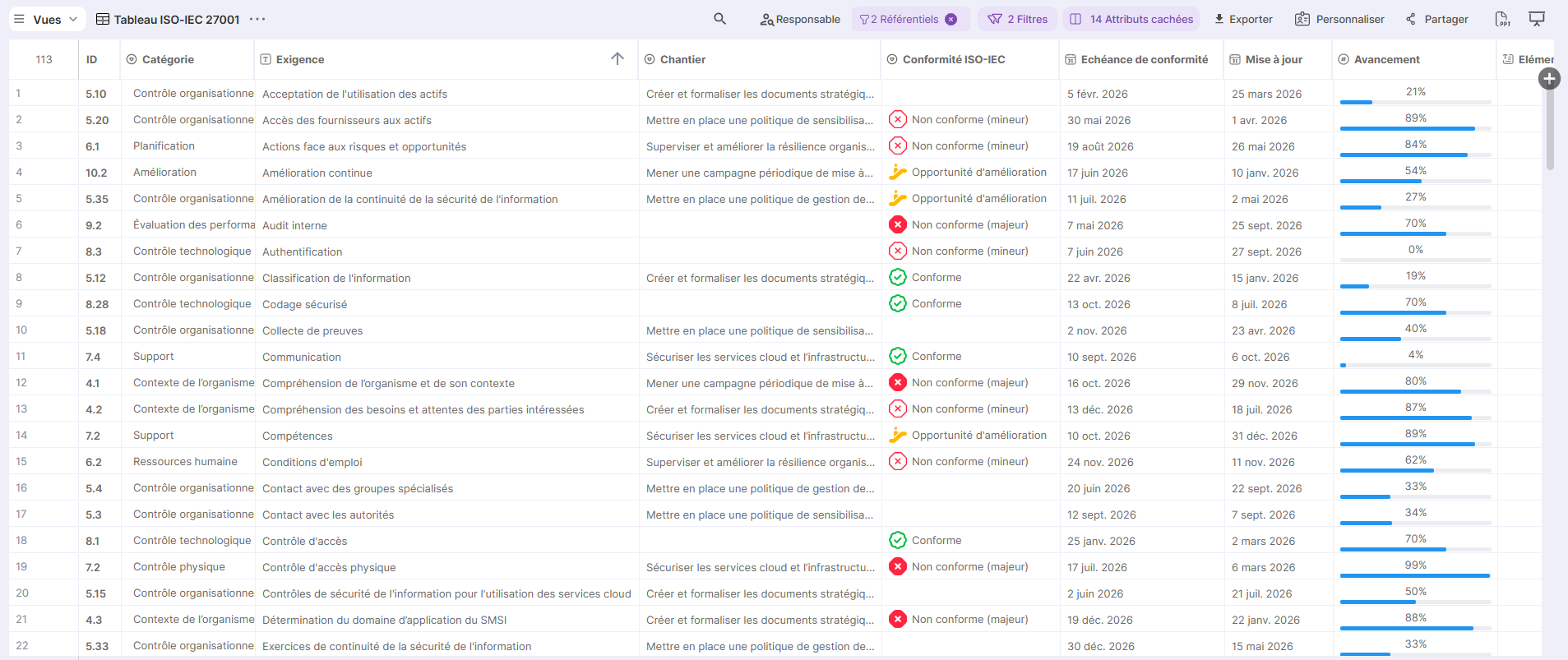Click the 99% progress bar for Contrôle d'accès physique
This screenshot has height=660, width=1568.
click(1414, 575)
